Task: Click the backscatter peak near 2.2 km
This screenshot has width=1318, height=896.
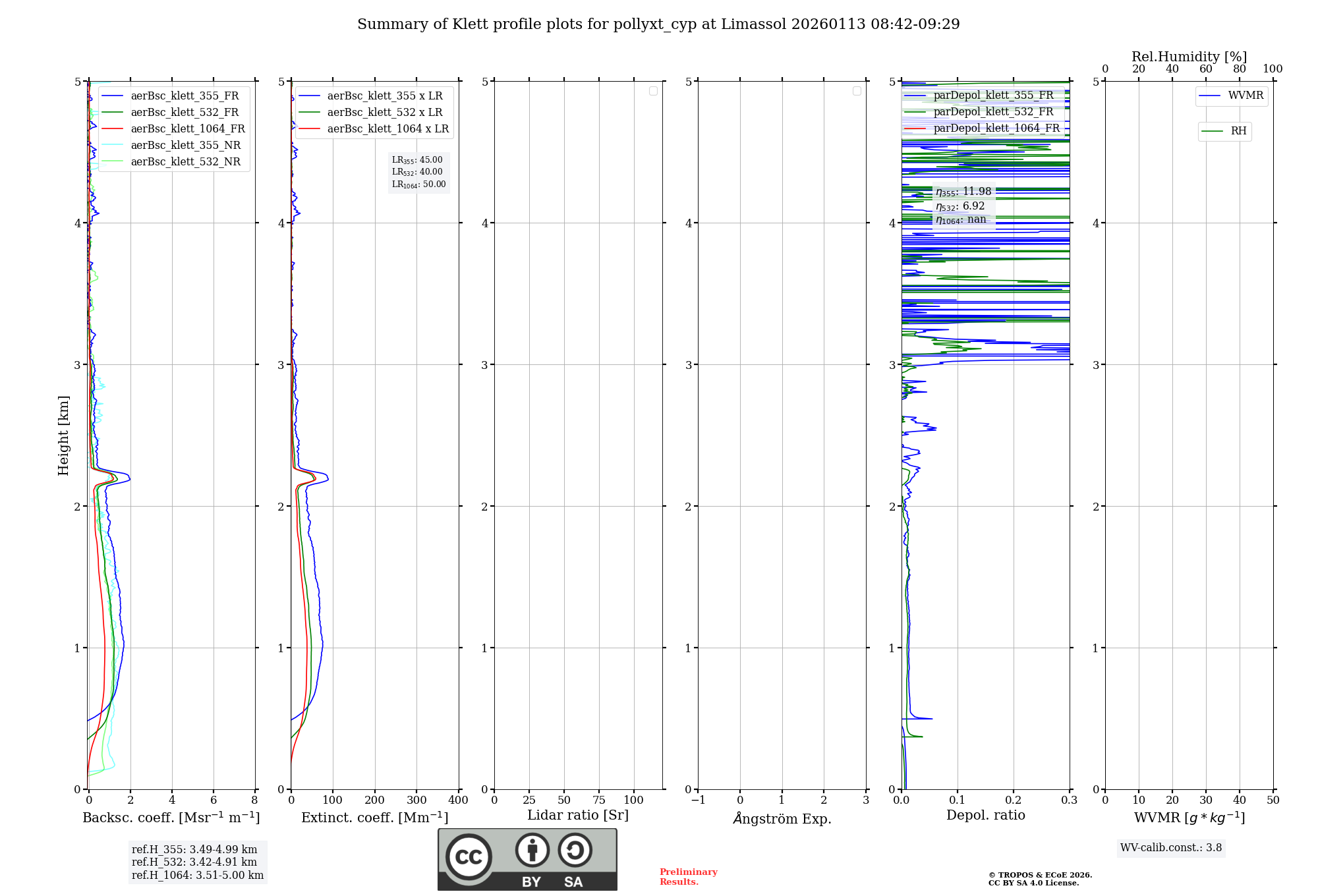Action: (129, 479)
